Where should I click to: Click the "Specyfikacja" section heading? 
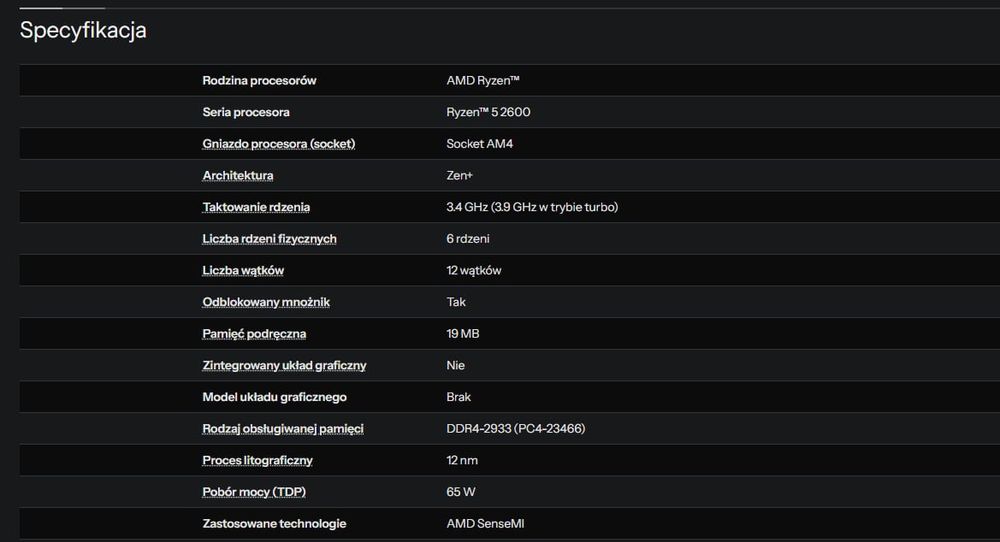pos(83,30)
